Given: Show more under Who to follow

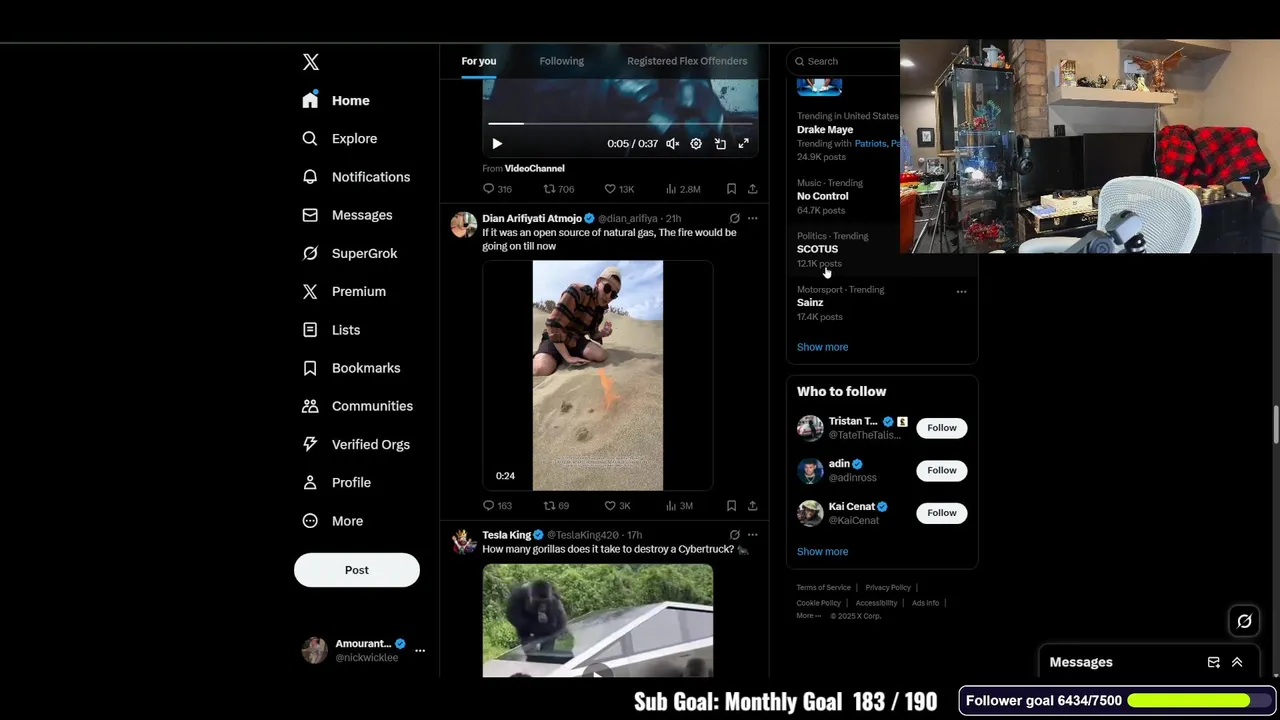Looking at the screenshot, I should pos(822,552).
